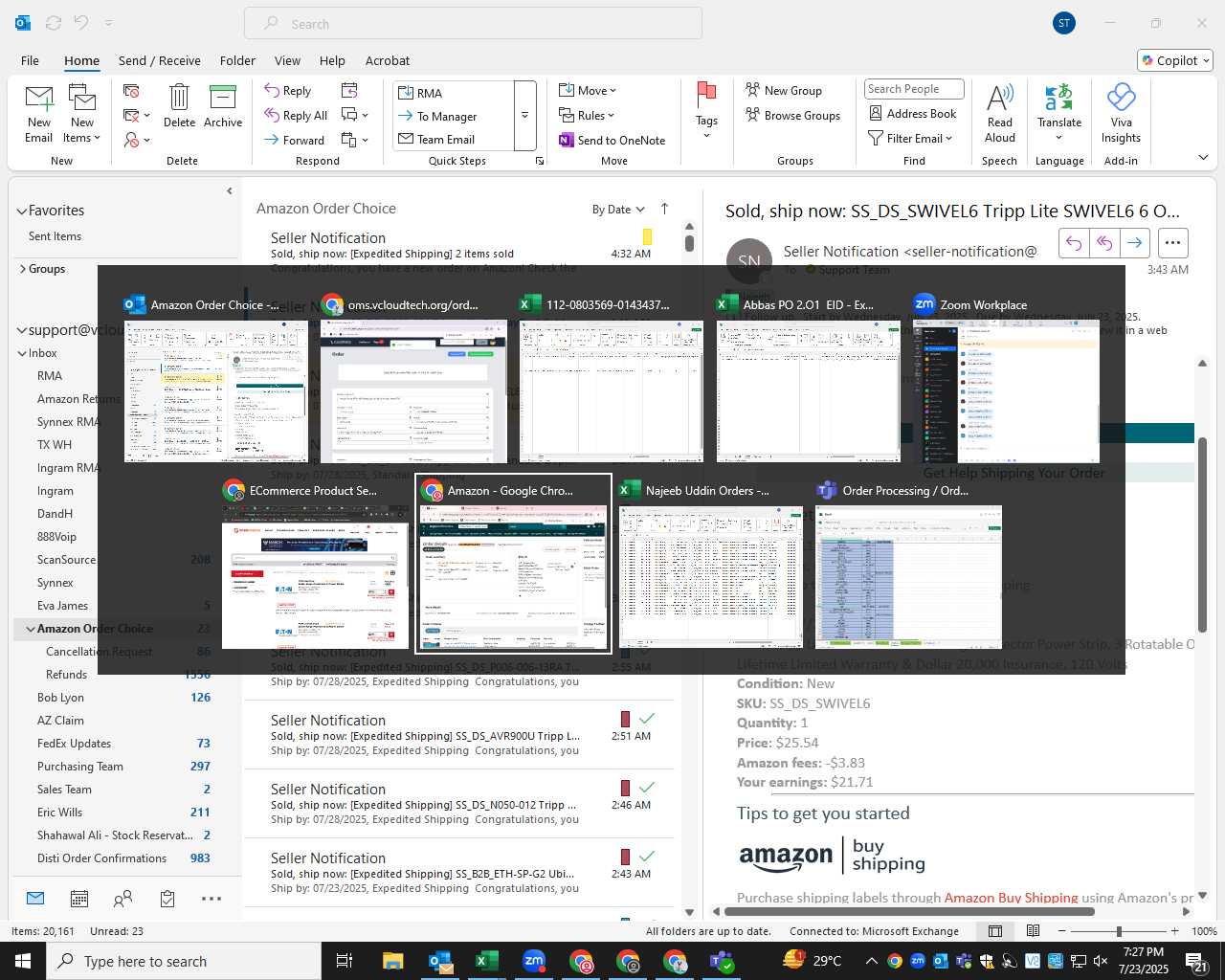Switch to Normal view in status bar
This screenshot has height=980, width=1225.
pyautogui.click(x=995, y=930)
